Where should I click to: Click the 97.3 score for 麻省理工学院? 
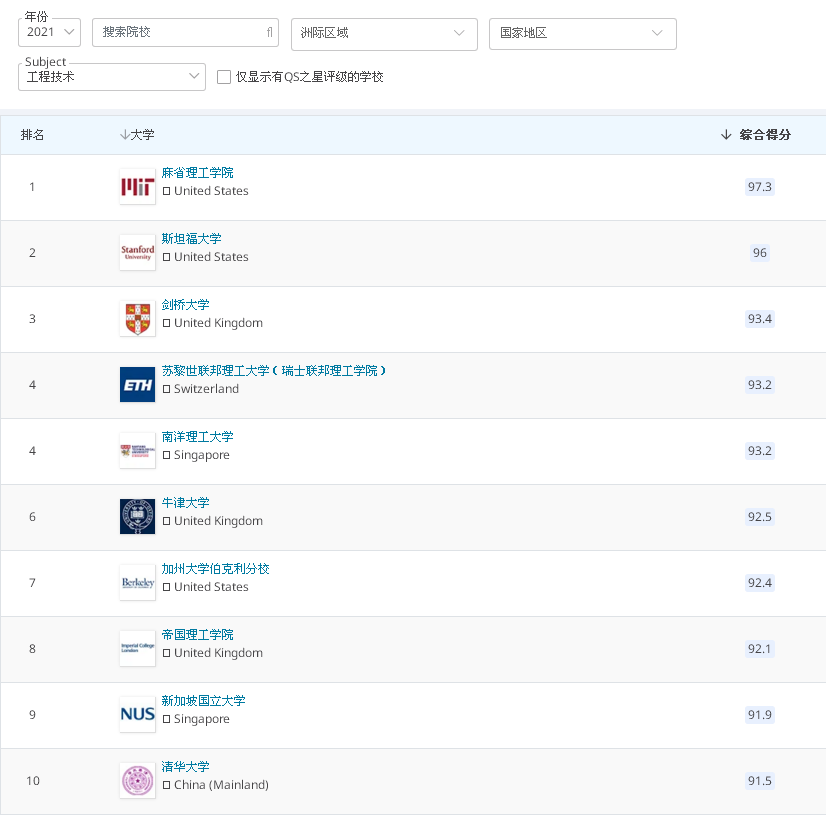[760, 187]
